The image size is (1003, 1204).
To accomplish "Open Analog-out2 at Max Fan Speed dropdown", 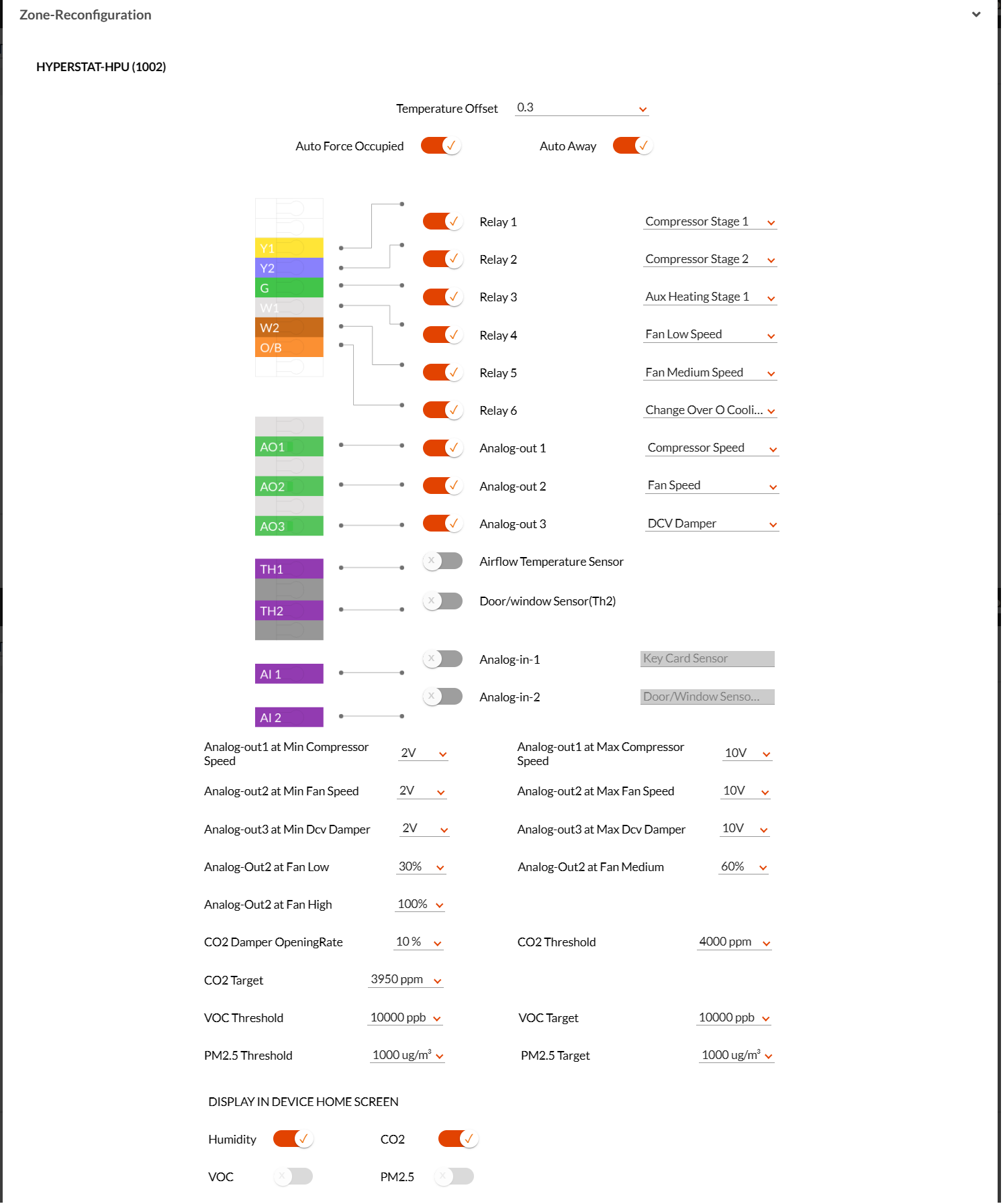I will pyautogui.click(x=746, y=791).
